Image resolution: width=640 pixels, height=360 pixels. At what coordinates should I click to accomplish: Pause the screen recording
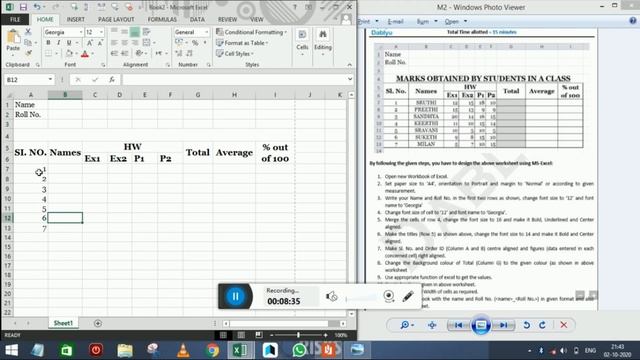(235, 296)
